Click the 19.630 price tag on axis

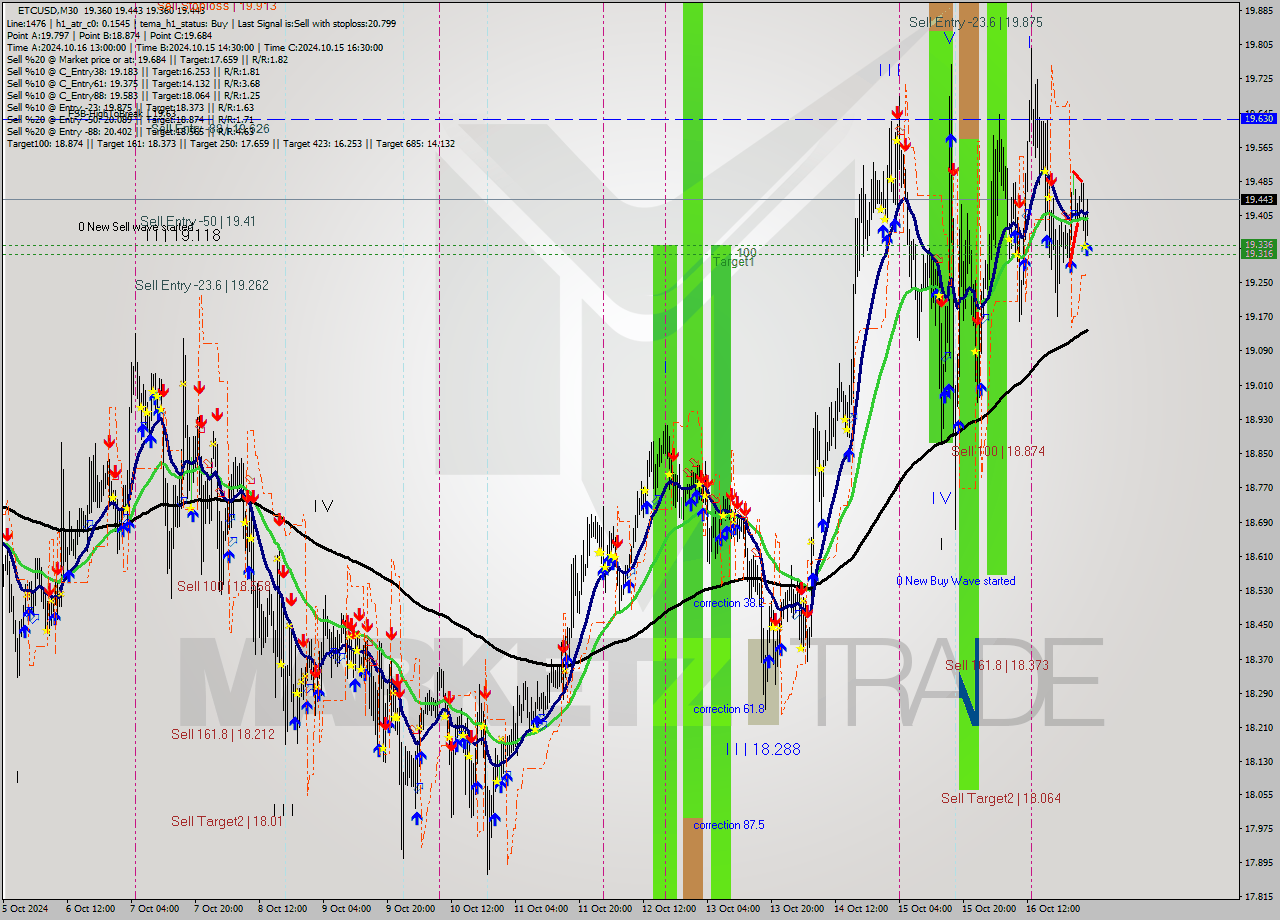(1258, 118)
